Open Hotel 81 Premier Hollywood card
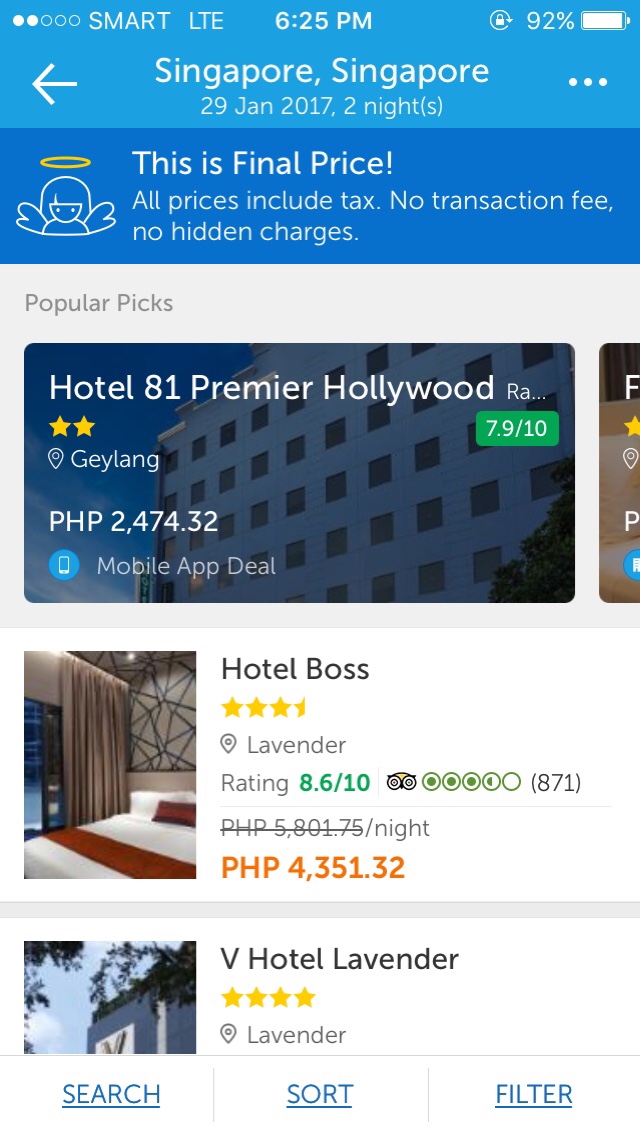The image size is (640, 1136). 299,472
